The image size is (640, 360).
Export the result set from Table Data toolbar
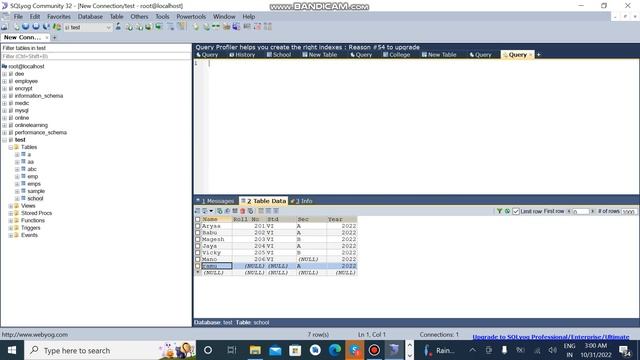tap(198, 211)
